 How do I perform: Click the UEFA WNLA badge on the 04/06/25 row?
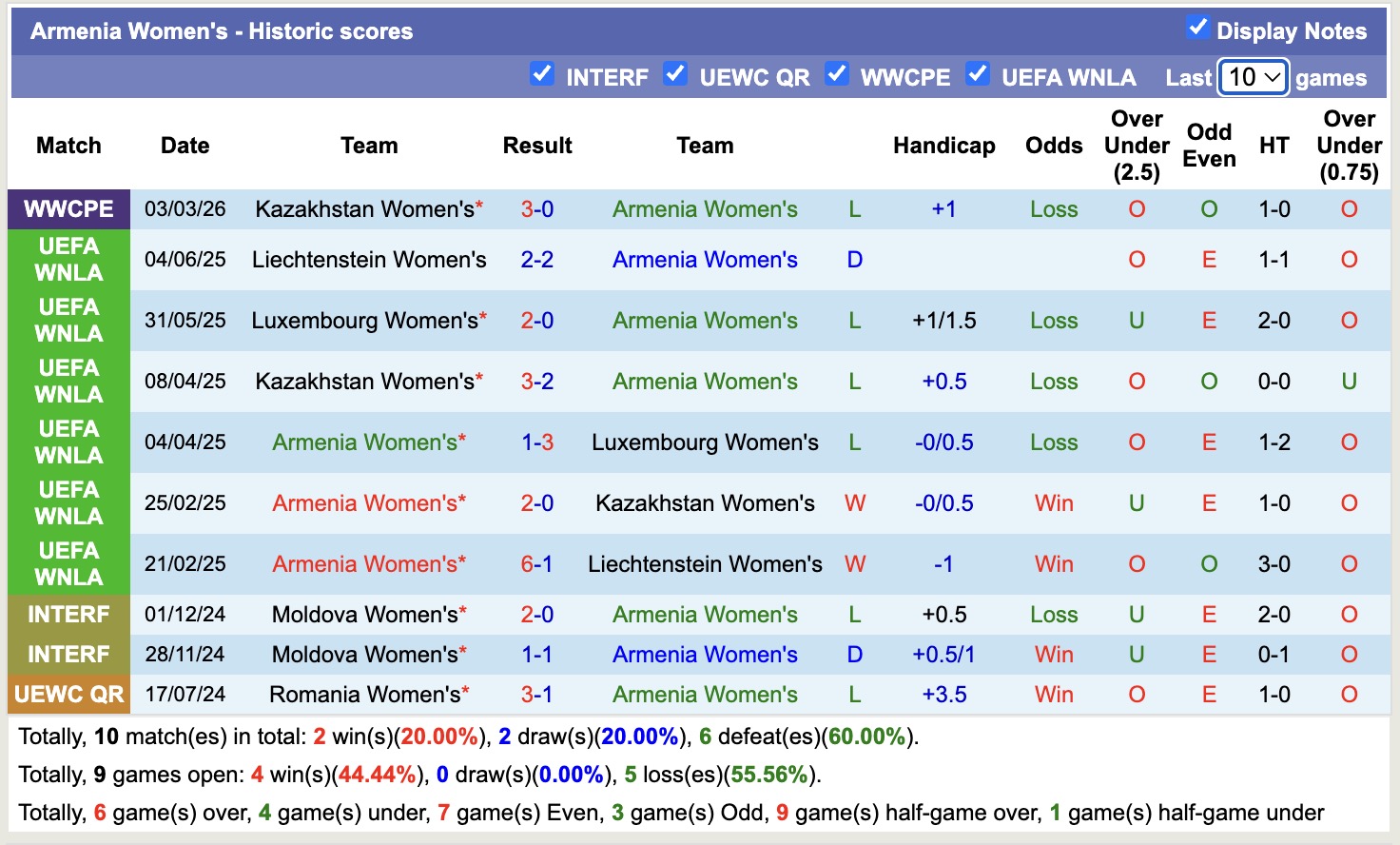pyautogui.click(x=68, y=260)
